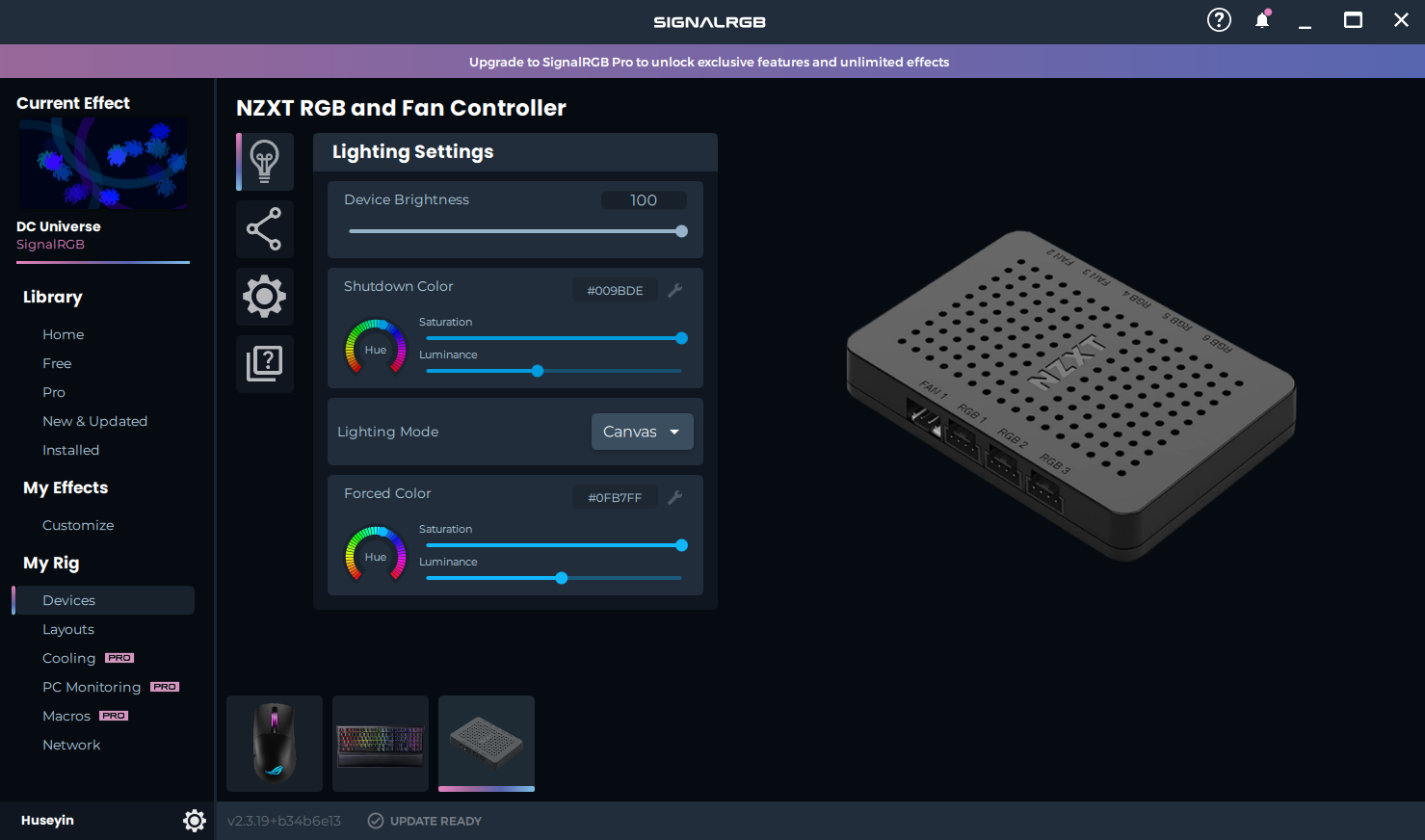Click the version number v2.3.19+b34b6e13
This screenshot has height=840, width=1425.
point(284,821)
